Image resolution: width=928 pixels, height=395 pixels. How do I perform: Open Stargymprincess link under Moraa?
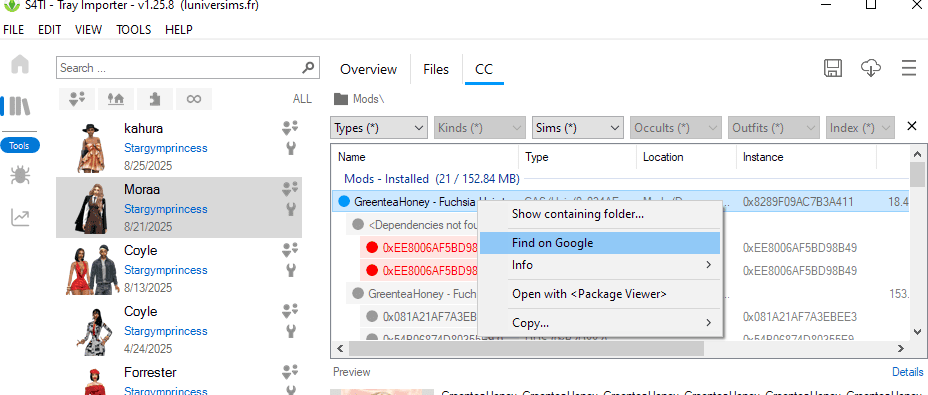tap(166, 209)
